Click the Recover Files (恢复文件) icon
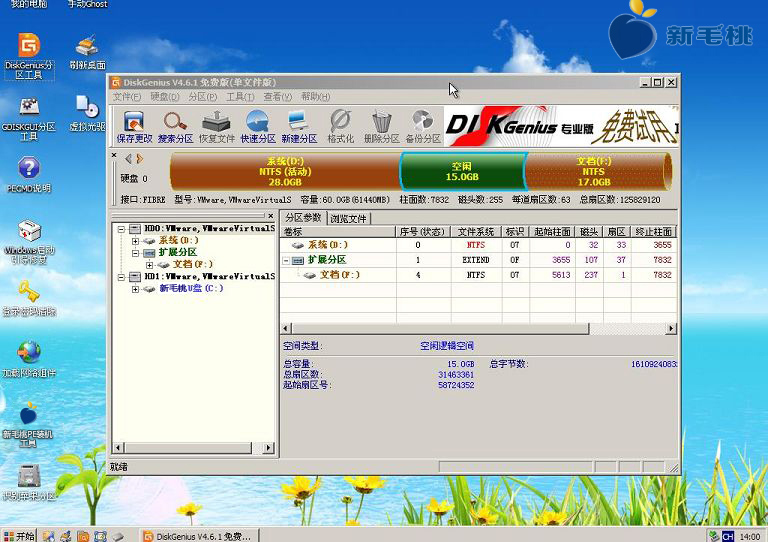 click(216, 127)
